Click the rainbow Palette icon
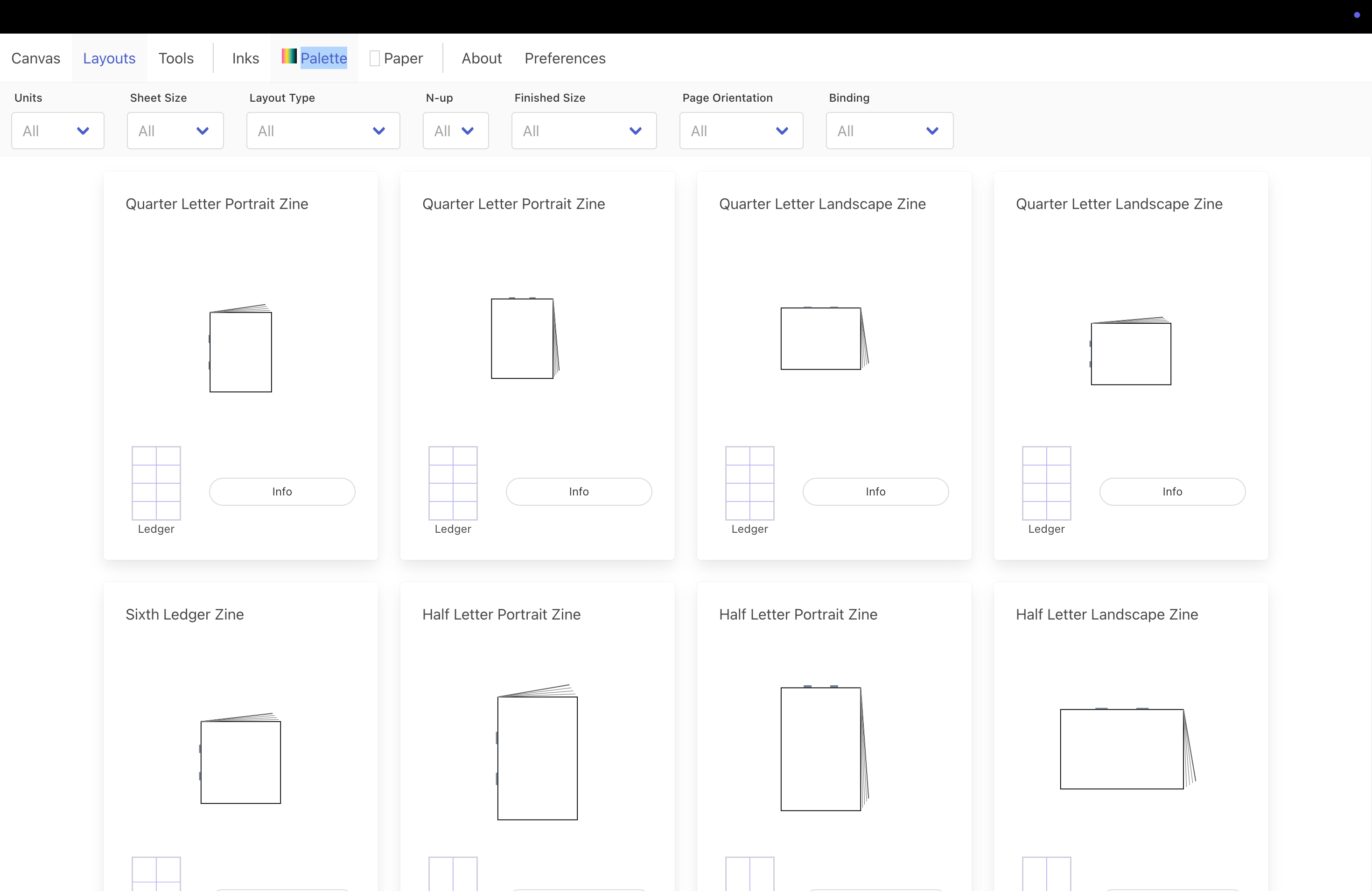The image size is (1372, 892). click(289, 56)
